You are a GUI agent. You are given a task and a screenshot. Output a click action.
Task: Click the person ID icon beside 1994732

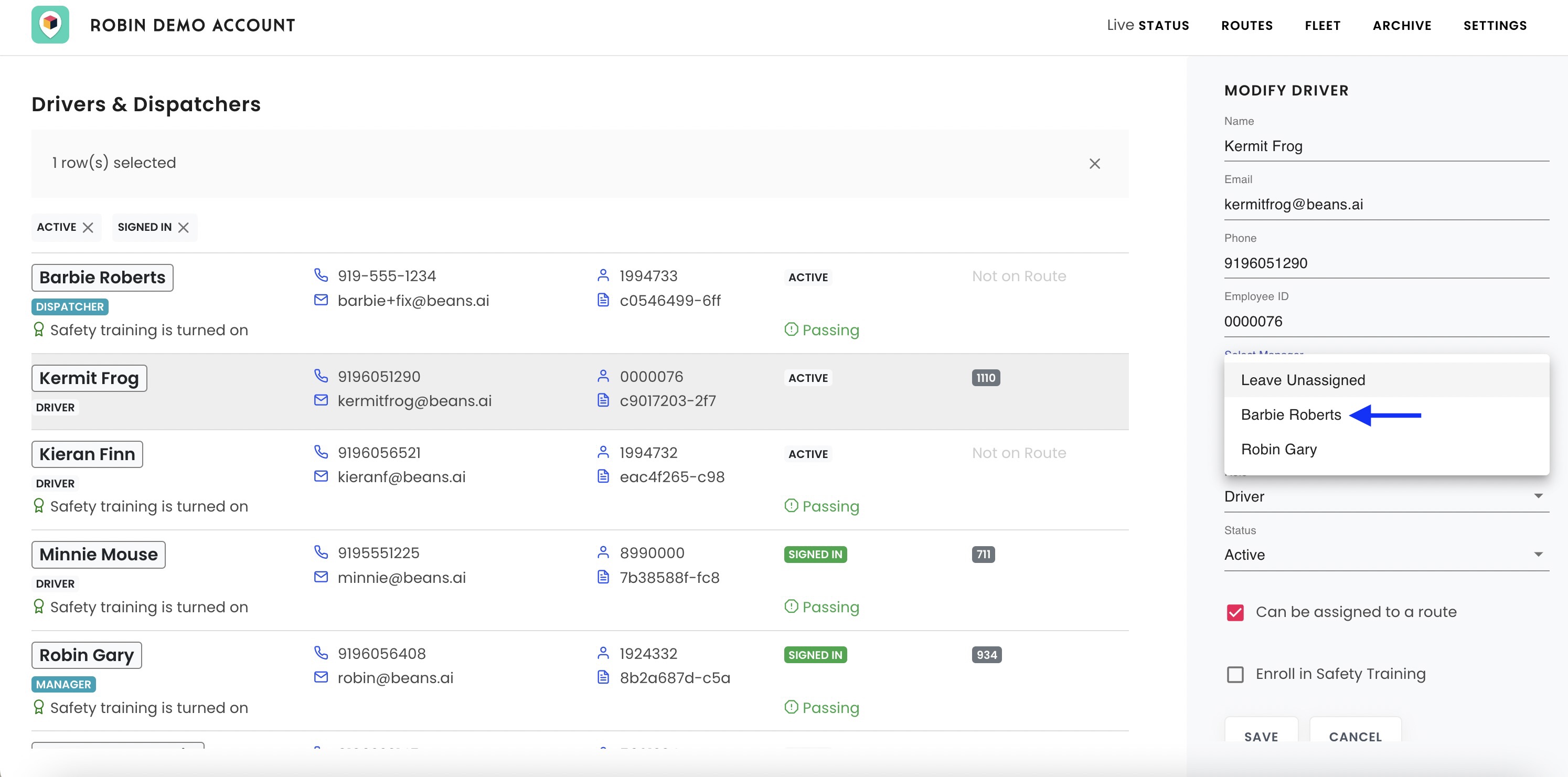[x=603, y=452]
